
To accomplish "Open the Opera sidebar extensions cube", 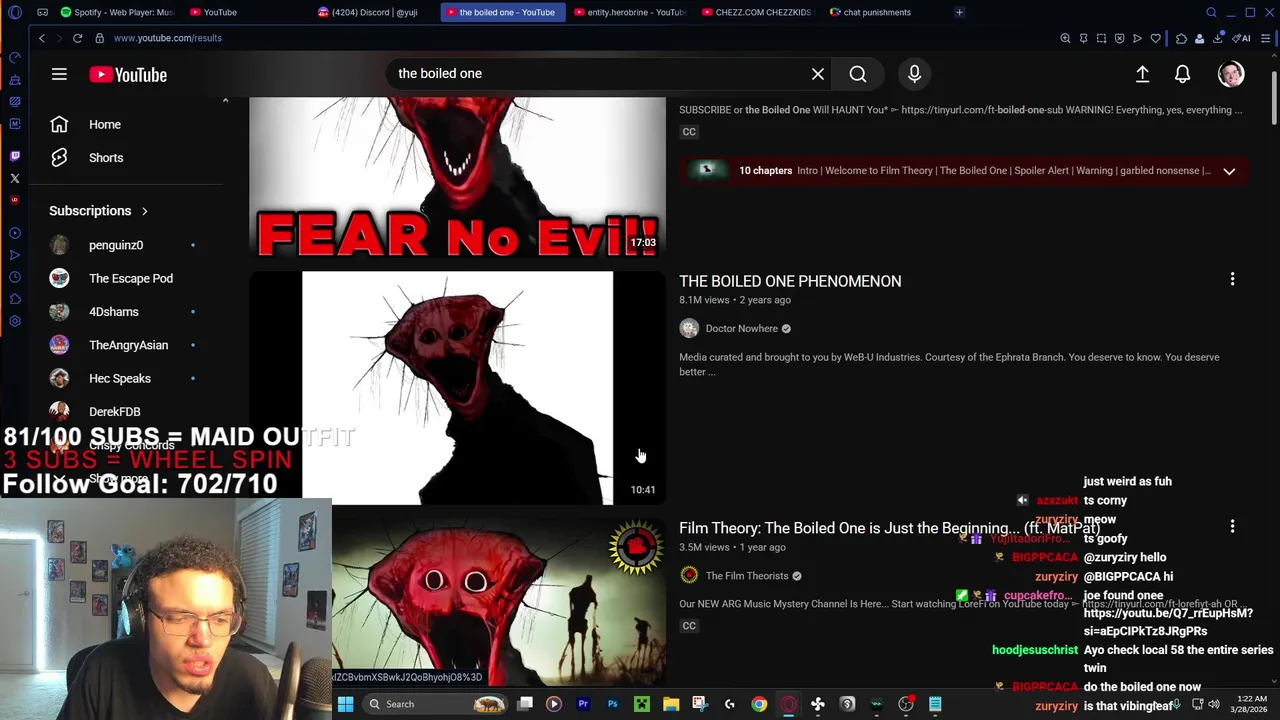I will click(14, 299).
